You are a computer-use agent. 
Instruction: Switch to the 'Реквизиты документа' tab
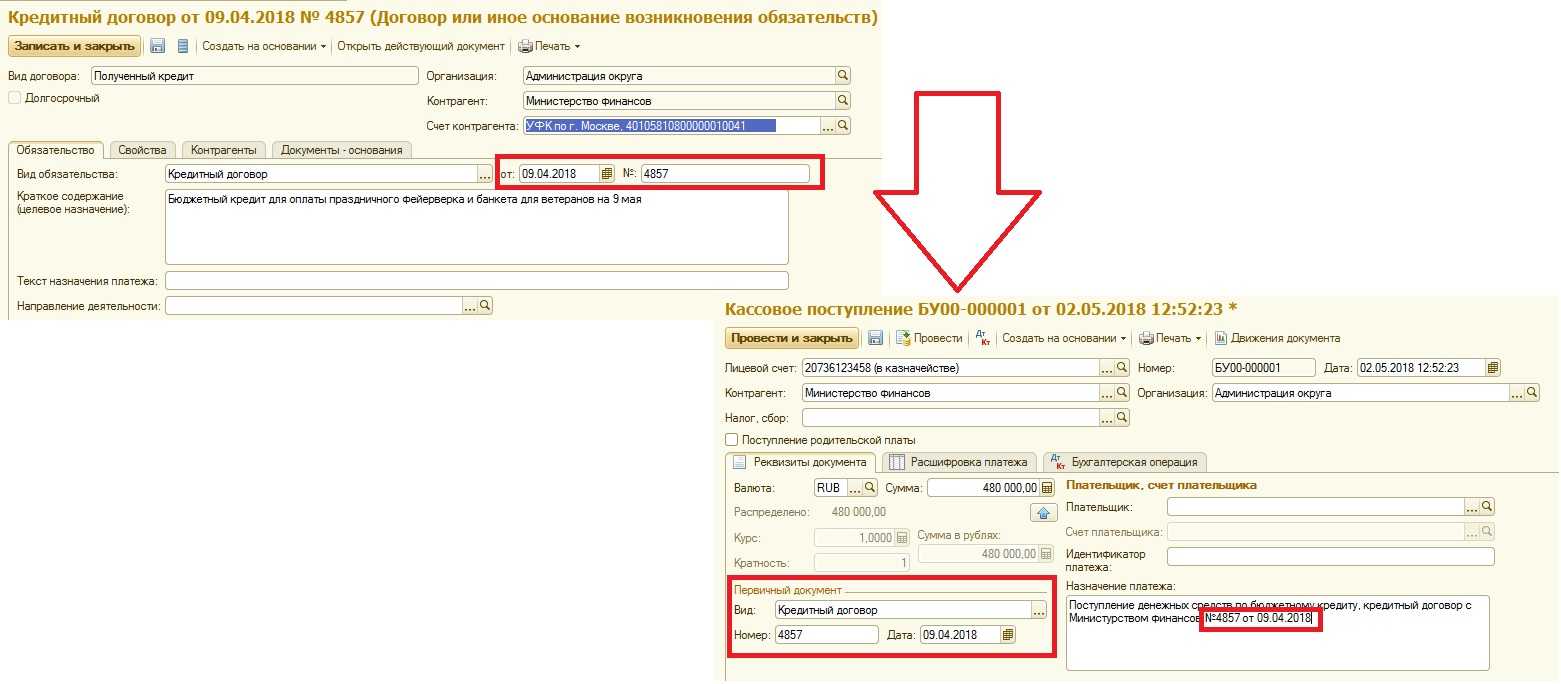tap(800, 462)
